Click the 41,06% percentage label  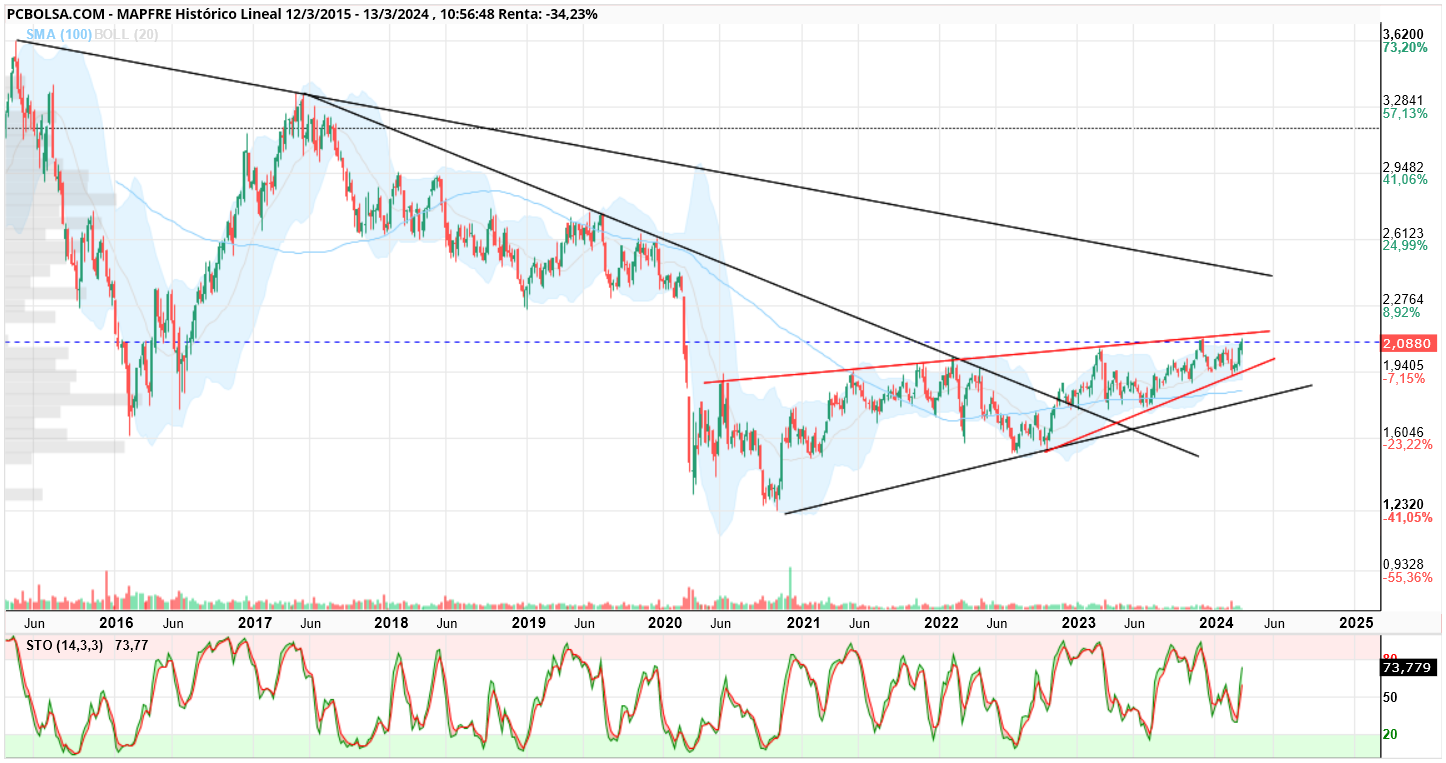click(1404, 180)
